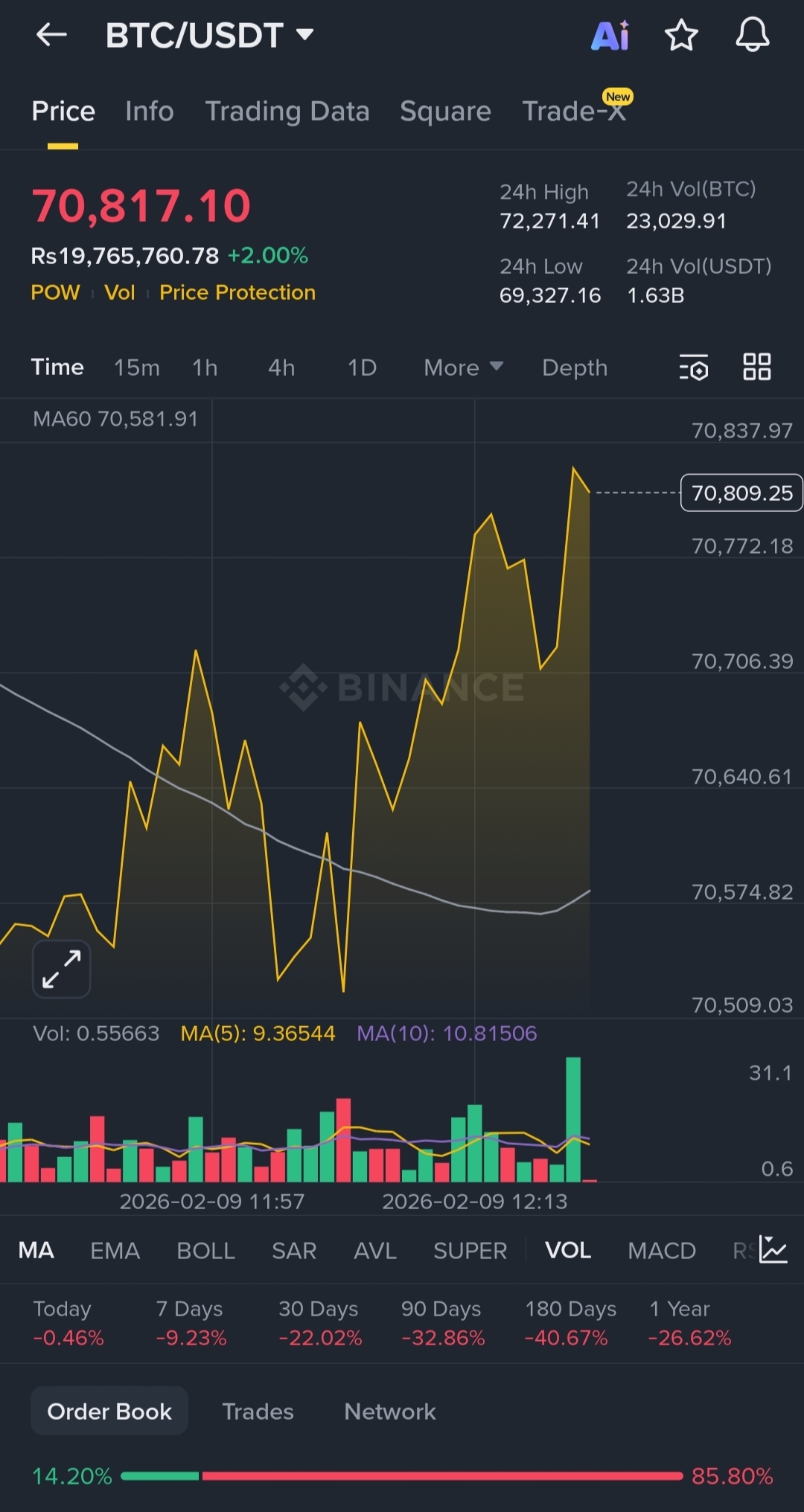The image size is (804, 1512).
Task: Switch to the Trades tab
Action: click(258, 1412)
